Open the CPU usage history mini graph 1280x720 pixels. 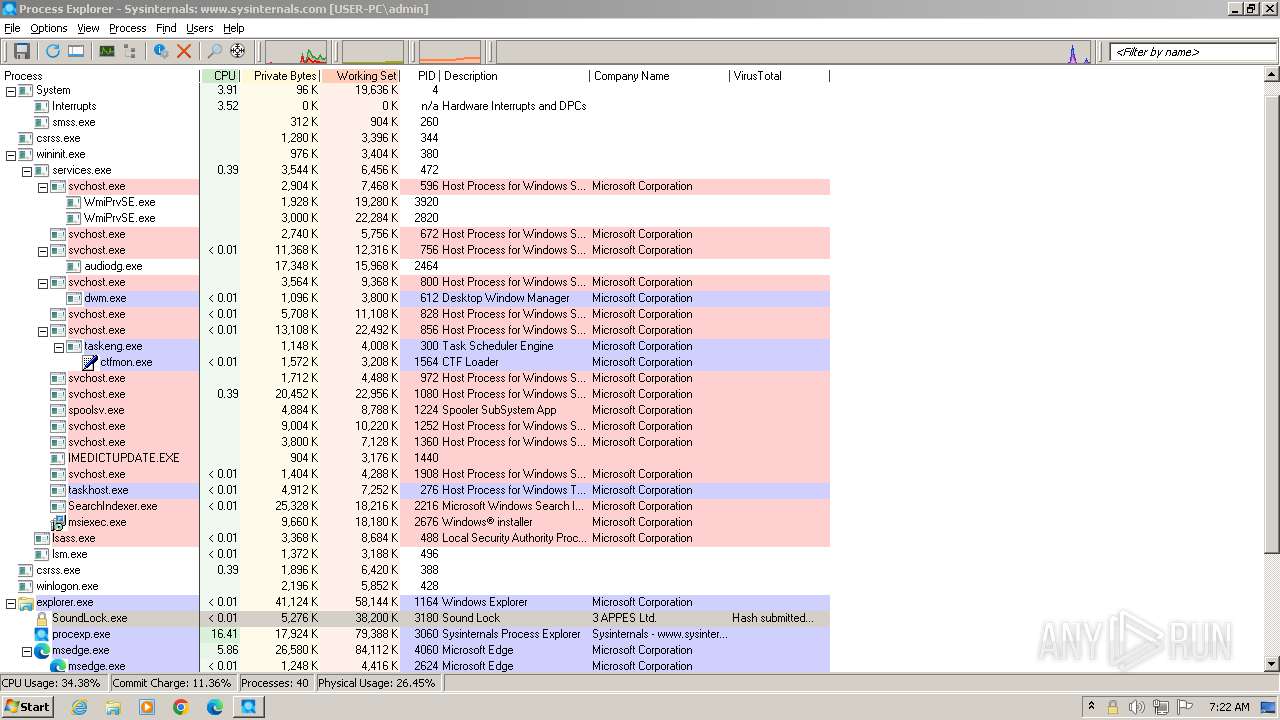(296, 52)
